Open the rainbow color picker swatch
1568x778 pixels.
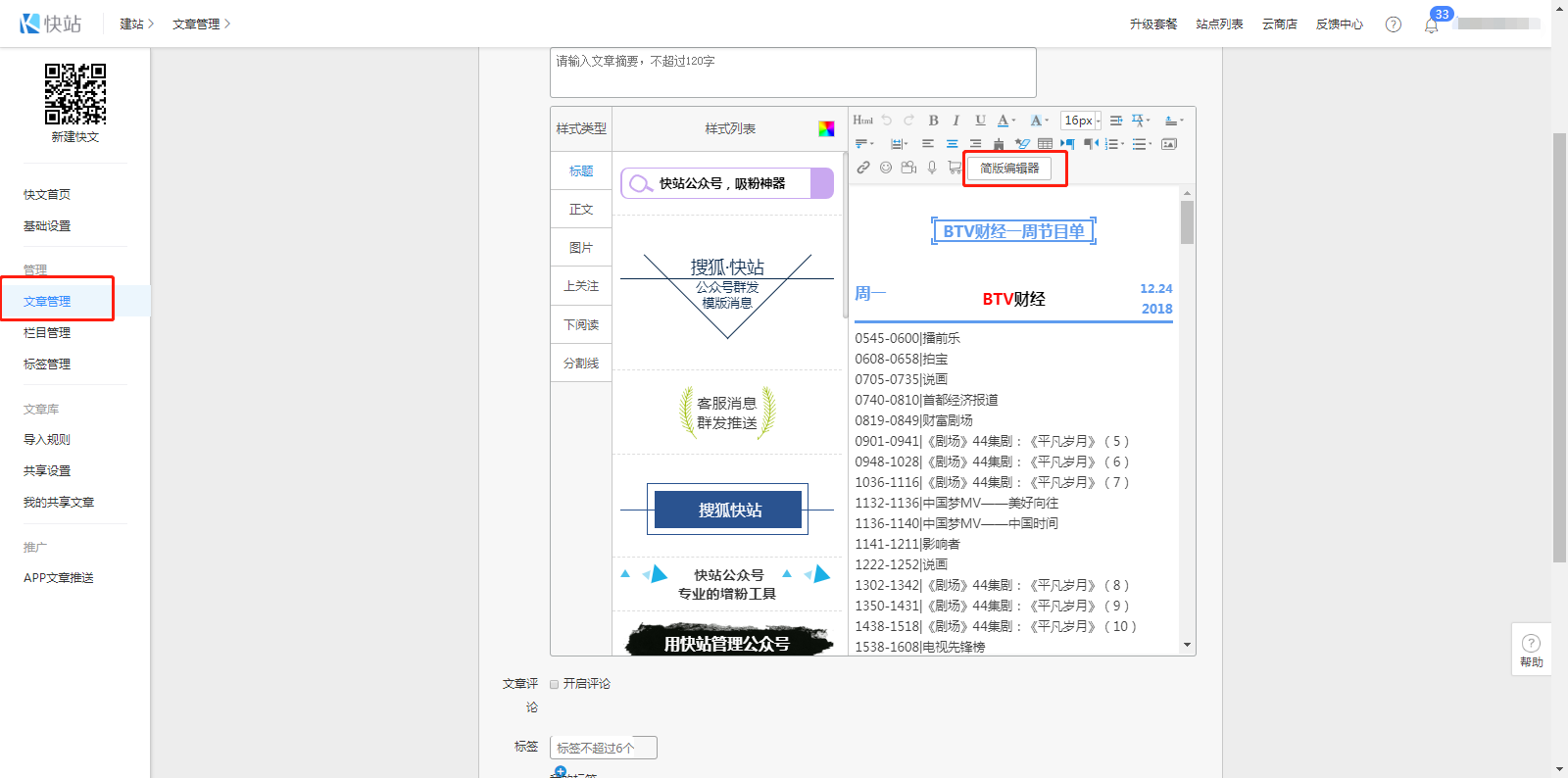[826, 128]
